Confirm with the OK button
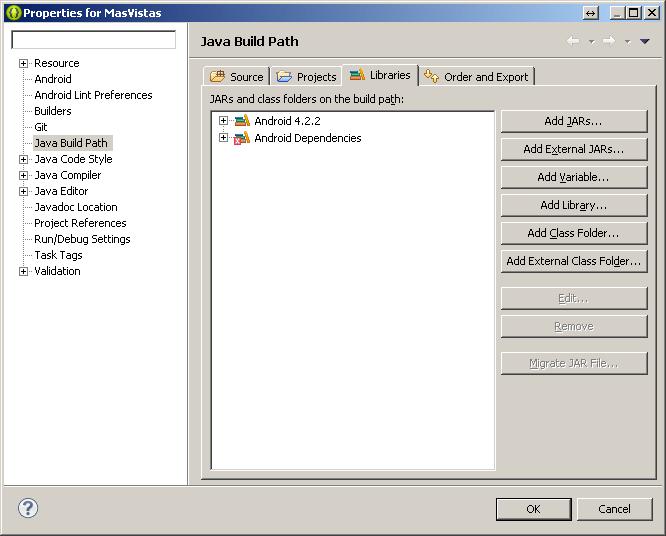Viewport: 666px width, 536px height. (x=533, y=509)
